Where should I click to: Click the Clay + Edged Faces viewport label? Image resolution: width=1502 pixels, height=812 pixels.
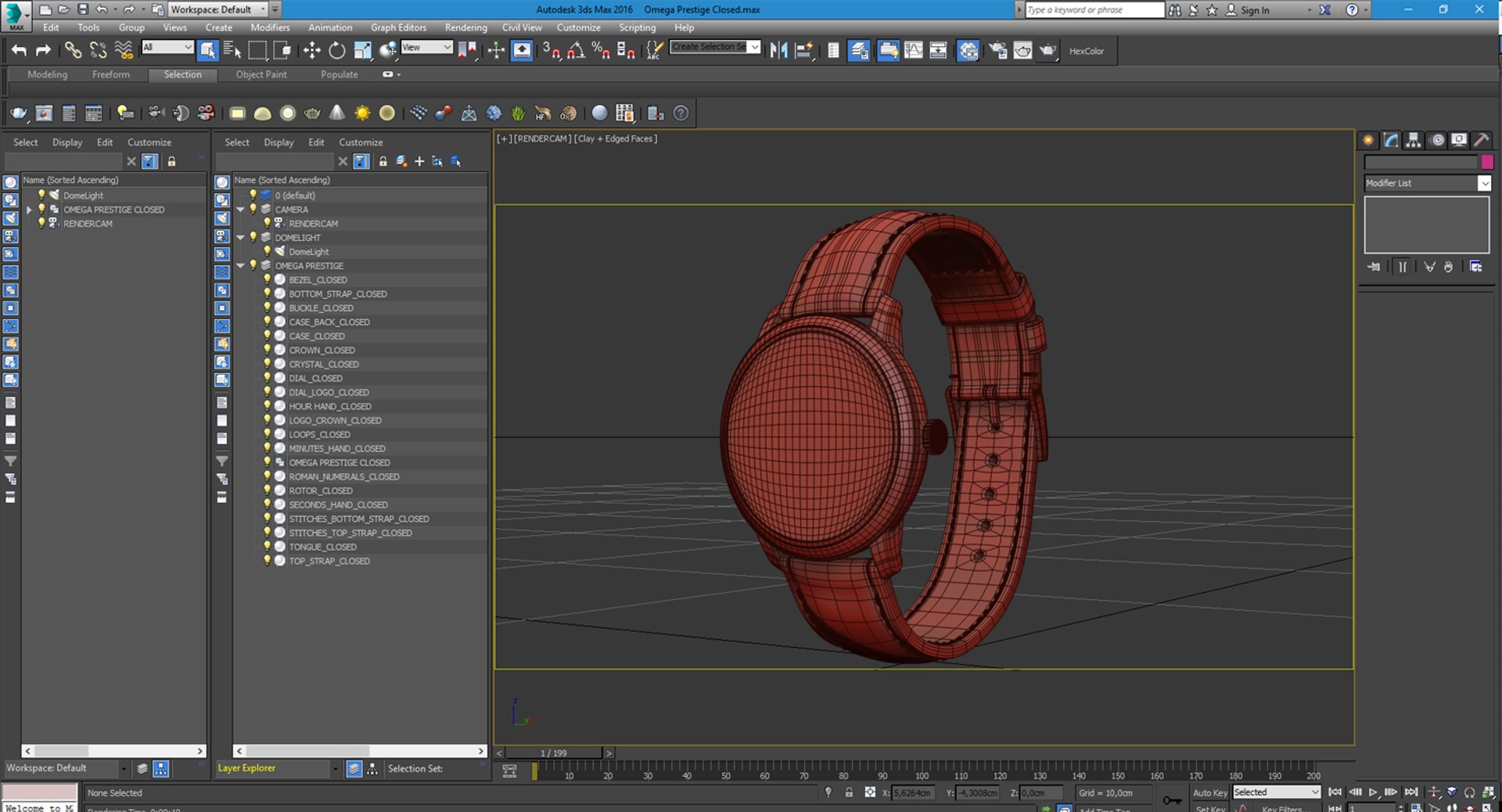(616, 138)
